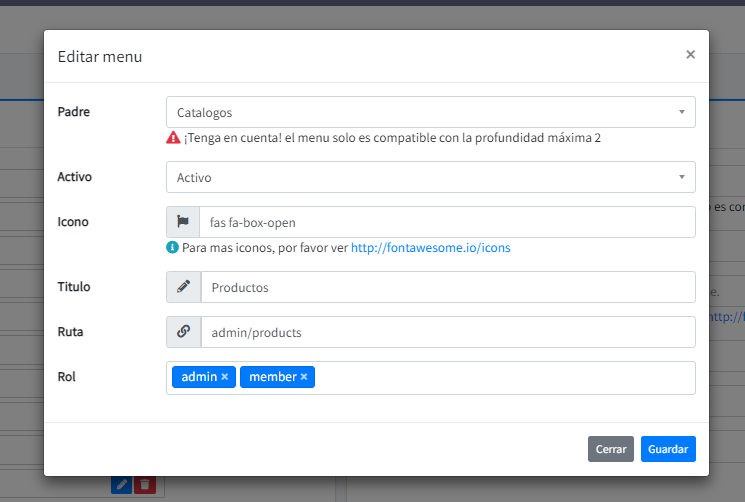
Task: Click the chain link icon beside Ruta
Action: (183, 332)
